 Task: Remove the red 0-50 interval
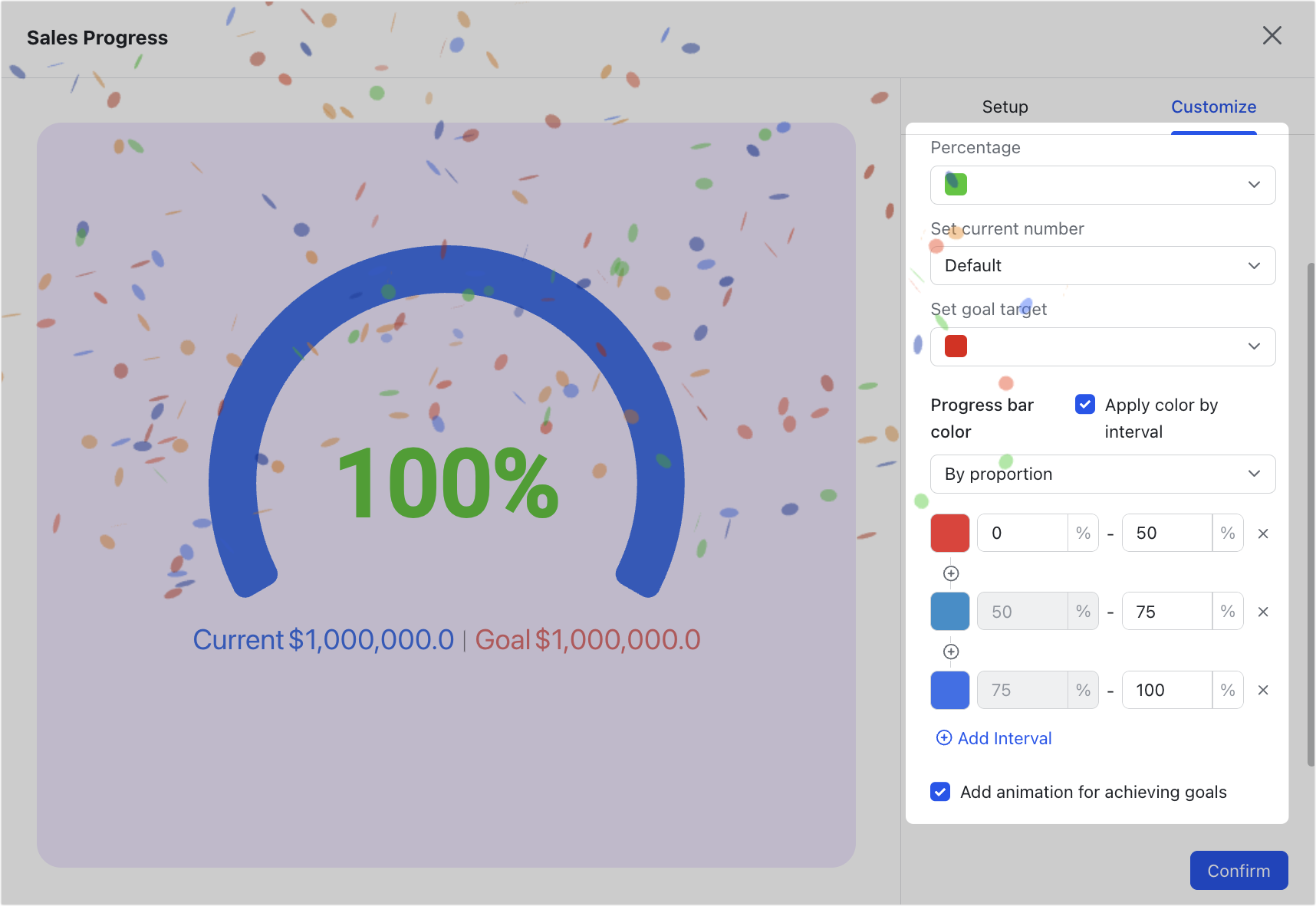click(x=1262, y=533)
